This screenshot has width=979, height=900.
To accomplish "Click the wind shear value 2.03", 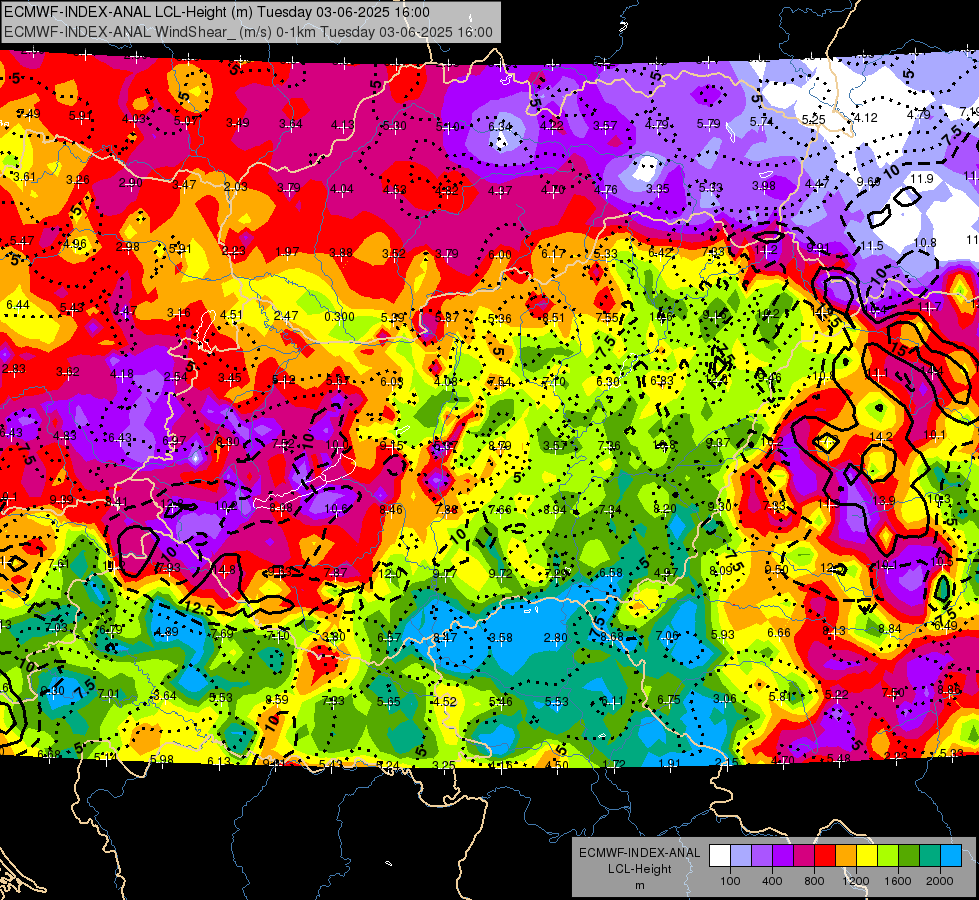I will [x=235, y=187].
